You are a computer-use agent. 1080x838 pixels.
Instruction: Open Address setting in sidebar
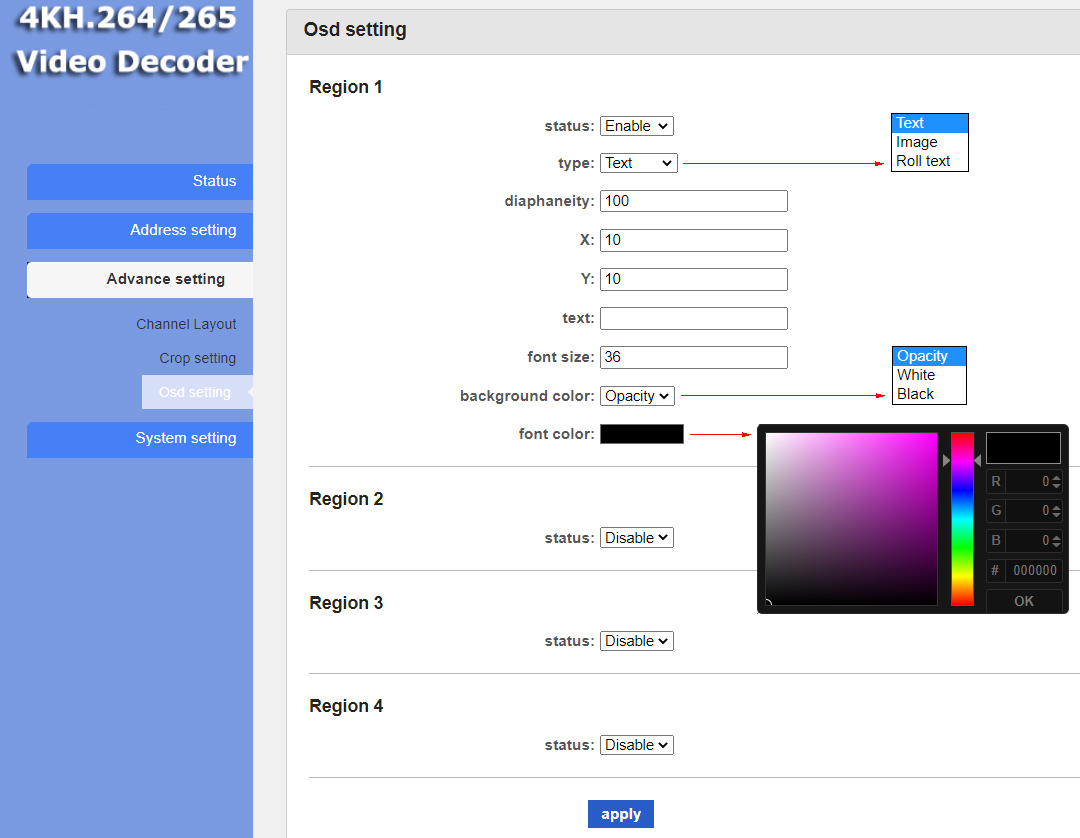coord(140,230)
